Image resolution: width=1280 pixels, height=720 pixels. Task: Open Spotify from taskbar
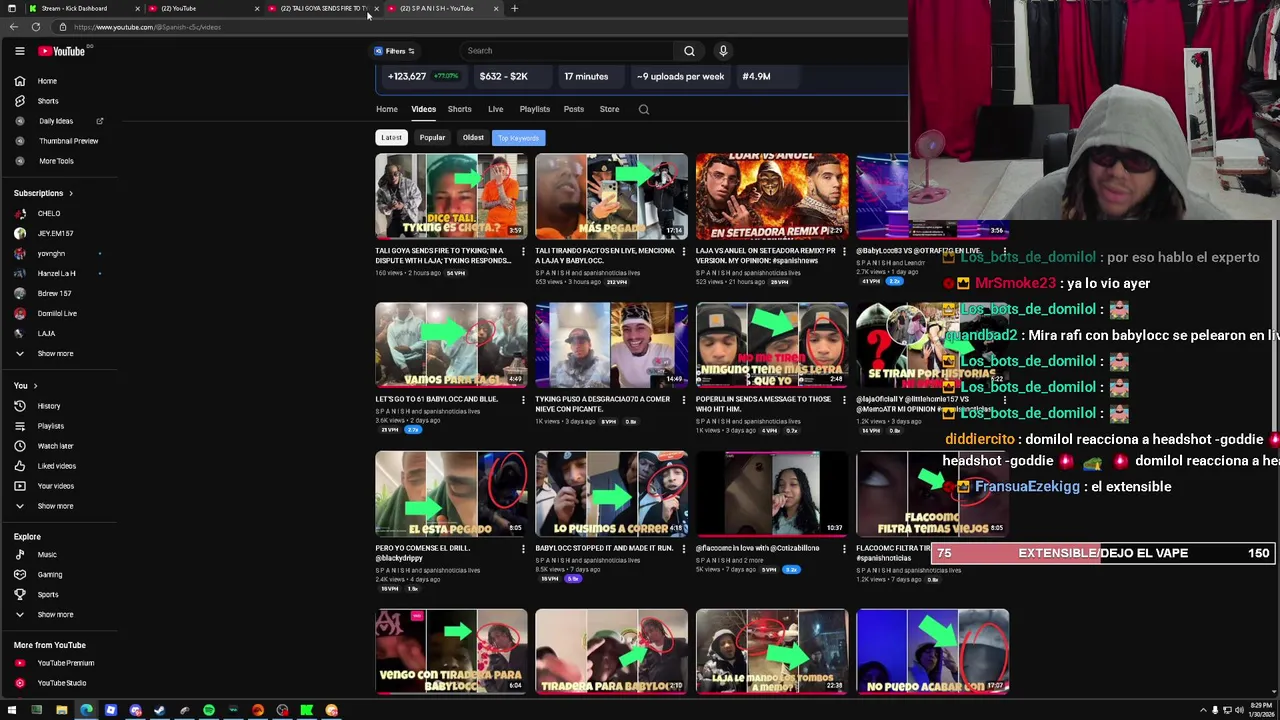209,711
